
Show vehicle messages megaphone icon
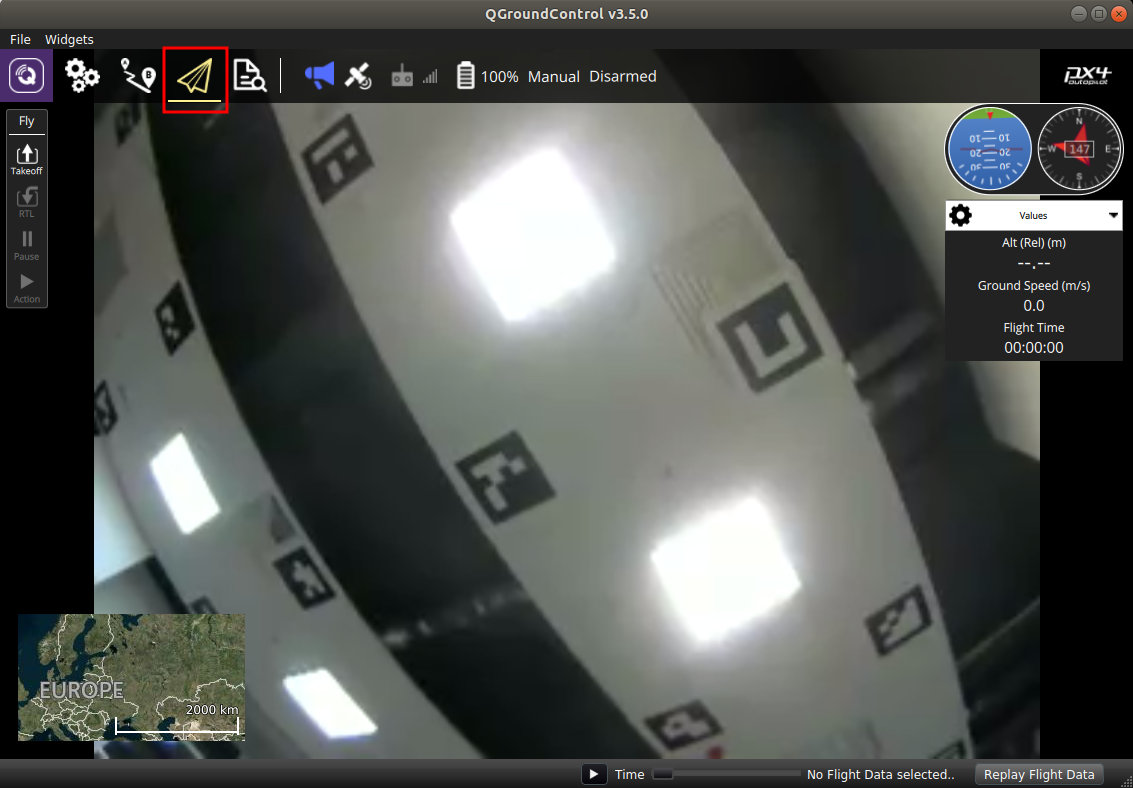pos(319,76)
